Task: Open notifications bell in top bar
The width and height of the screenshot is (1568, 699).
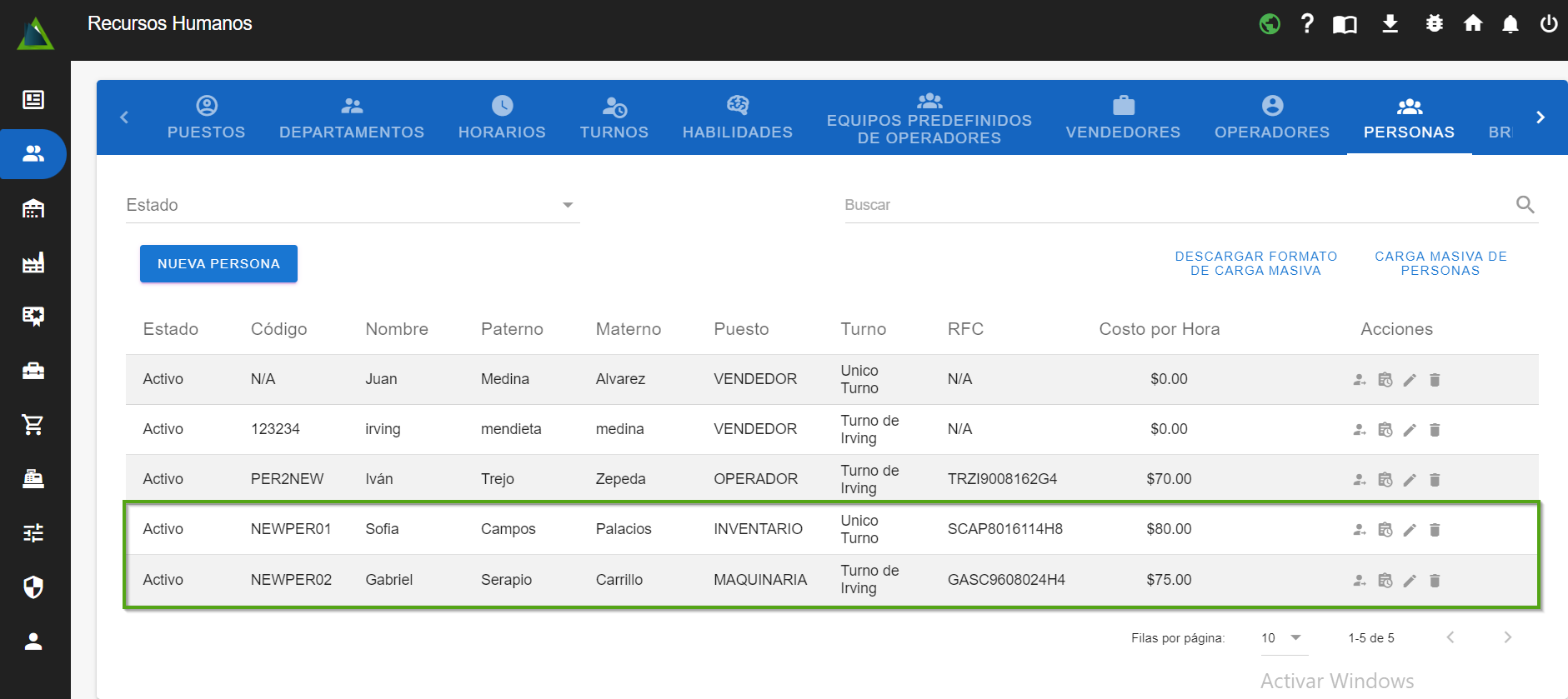Action: click(x=1510, y=24)
